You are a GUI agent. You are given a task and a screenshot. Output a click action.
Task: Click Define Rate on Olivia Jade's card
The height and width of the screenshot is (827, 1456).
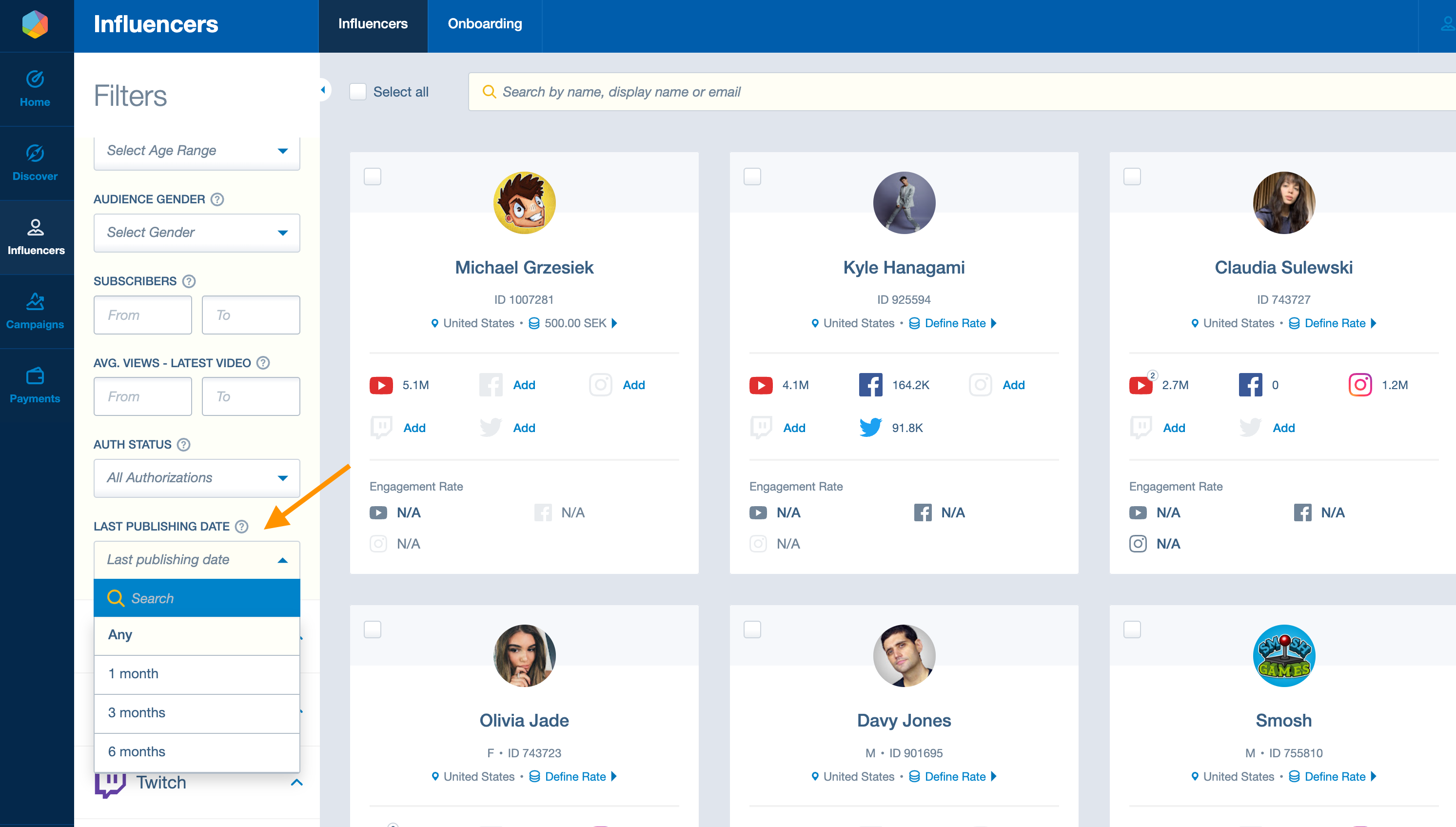click(575, 776)
